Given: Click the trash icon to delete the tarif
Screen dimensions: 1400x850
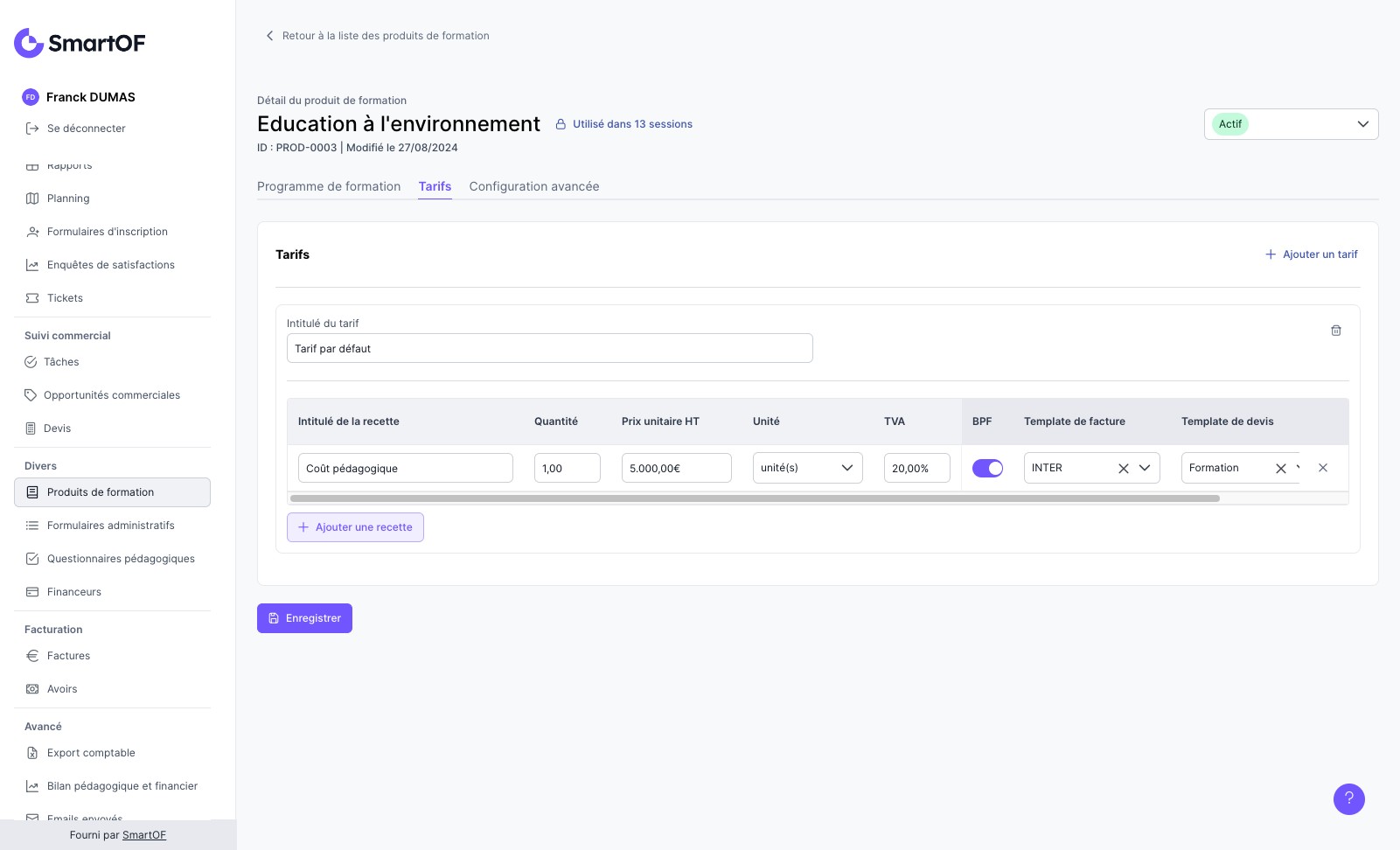Looking at the screenshot, I should [1335, 331].
